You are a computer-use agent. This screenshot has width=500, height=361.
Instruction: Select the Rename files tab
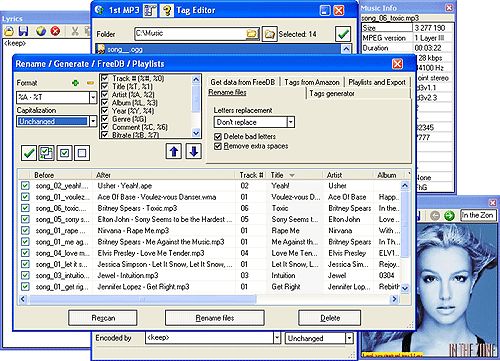coord(227,92)
